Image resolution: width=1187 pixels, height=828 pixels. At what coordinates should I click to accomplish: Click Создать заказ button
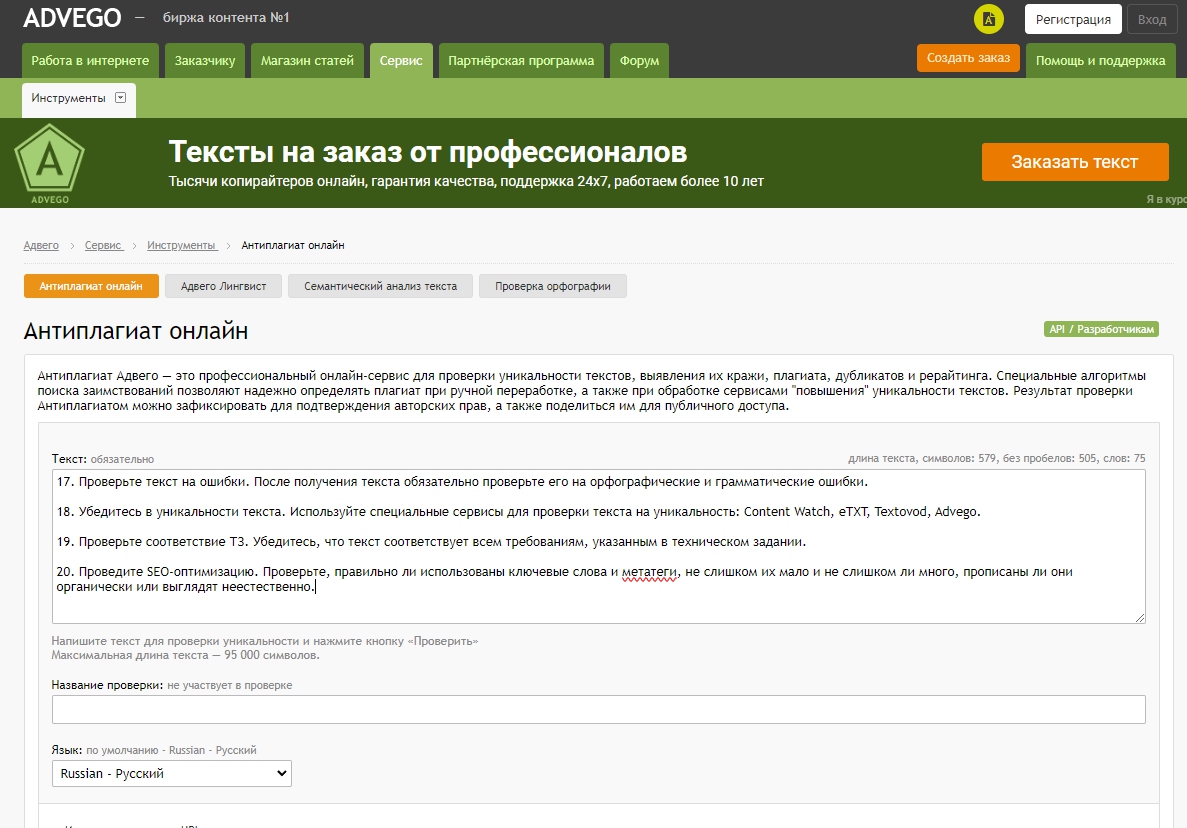968,58
